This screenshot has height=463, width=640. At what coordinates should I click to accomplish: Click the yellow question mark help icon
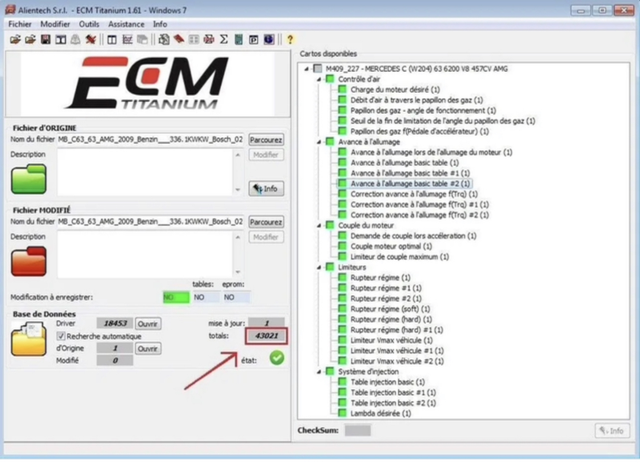[x=290, y=39]
